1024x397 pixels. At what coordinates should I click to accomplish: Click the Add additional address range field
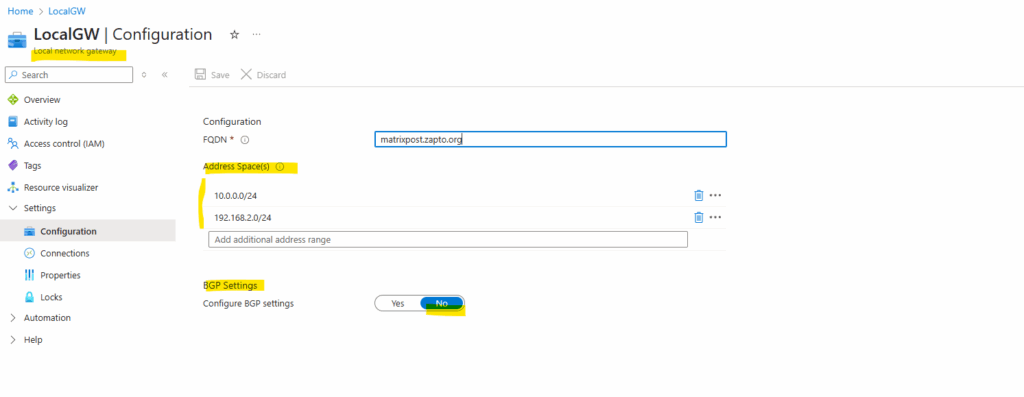pyautogui.click(x=448, y=240)
